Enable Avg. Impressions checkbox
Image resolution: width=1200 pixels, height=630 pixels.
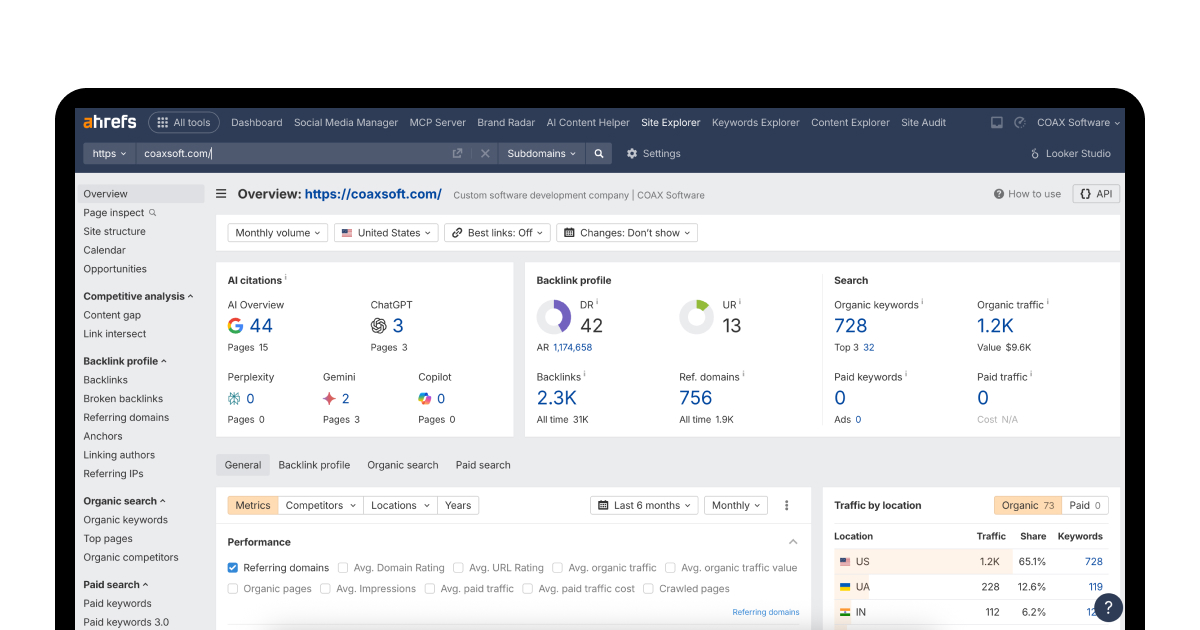pos(326,589)
